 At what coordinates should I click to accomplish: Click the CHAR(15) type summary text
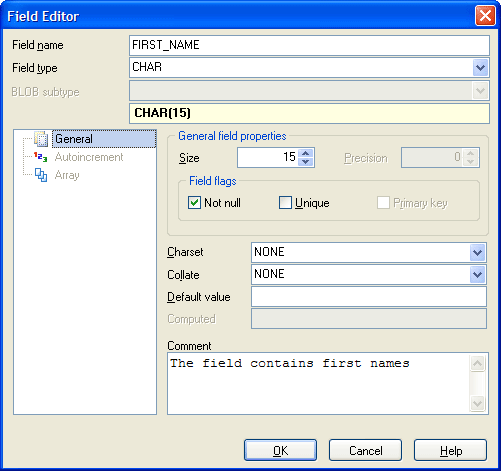(x=162, y=113)
